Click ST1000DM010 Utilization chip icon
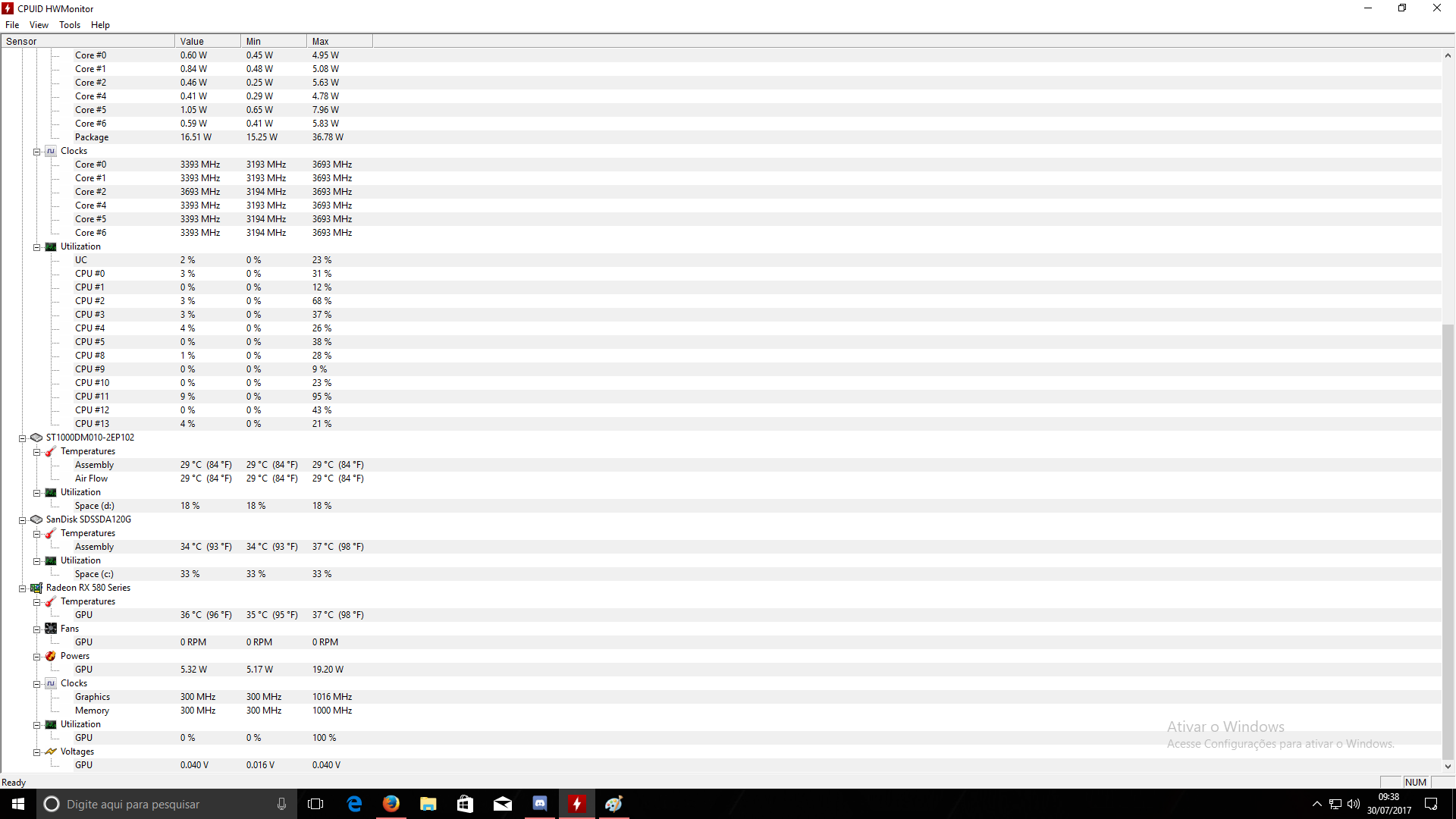 (x=51, y=492)
